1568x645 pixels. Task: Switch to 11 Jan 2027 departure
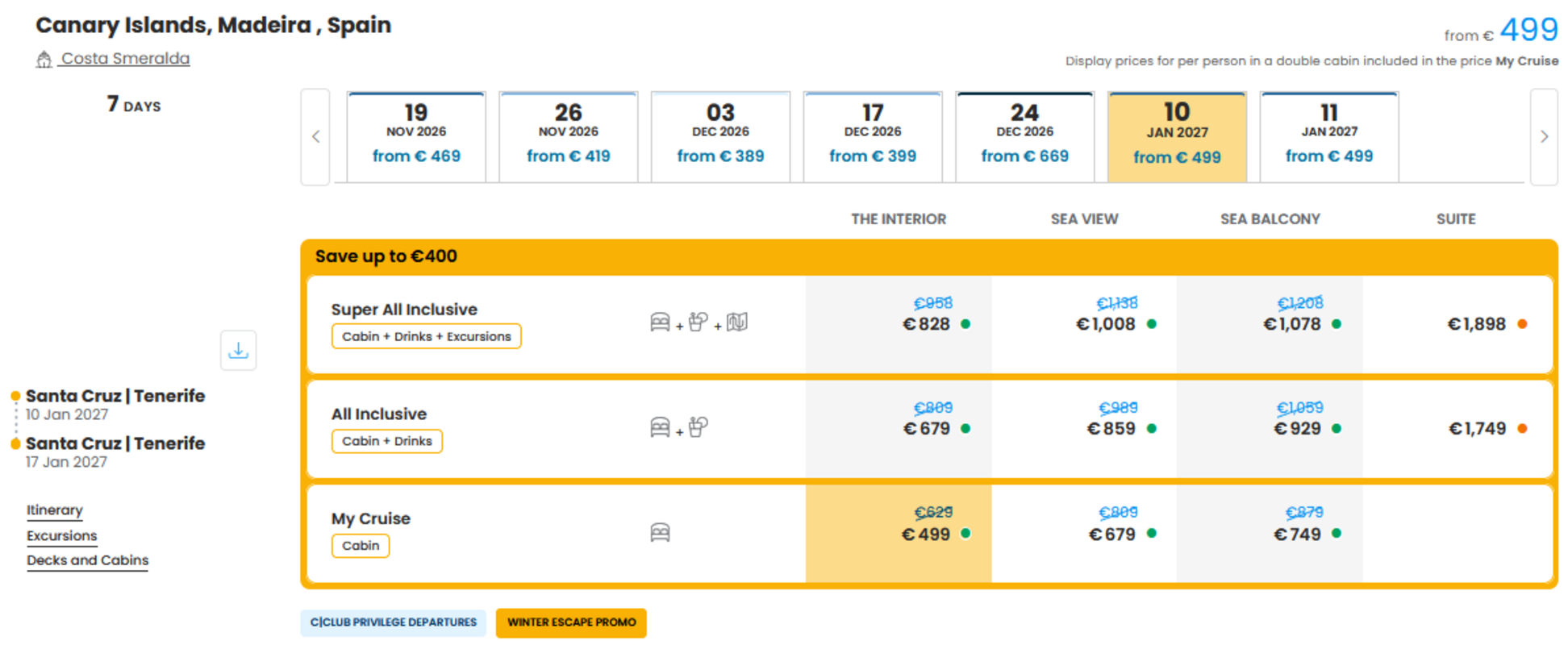1329,137
